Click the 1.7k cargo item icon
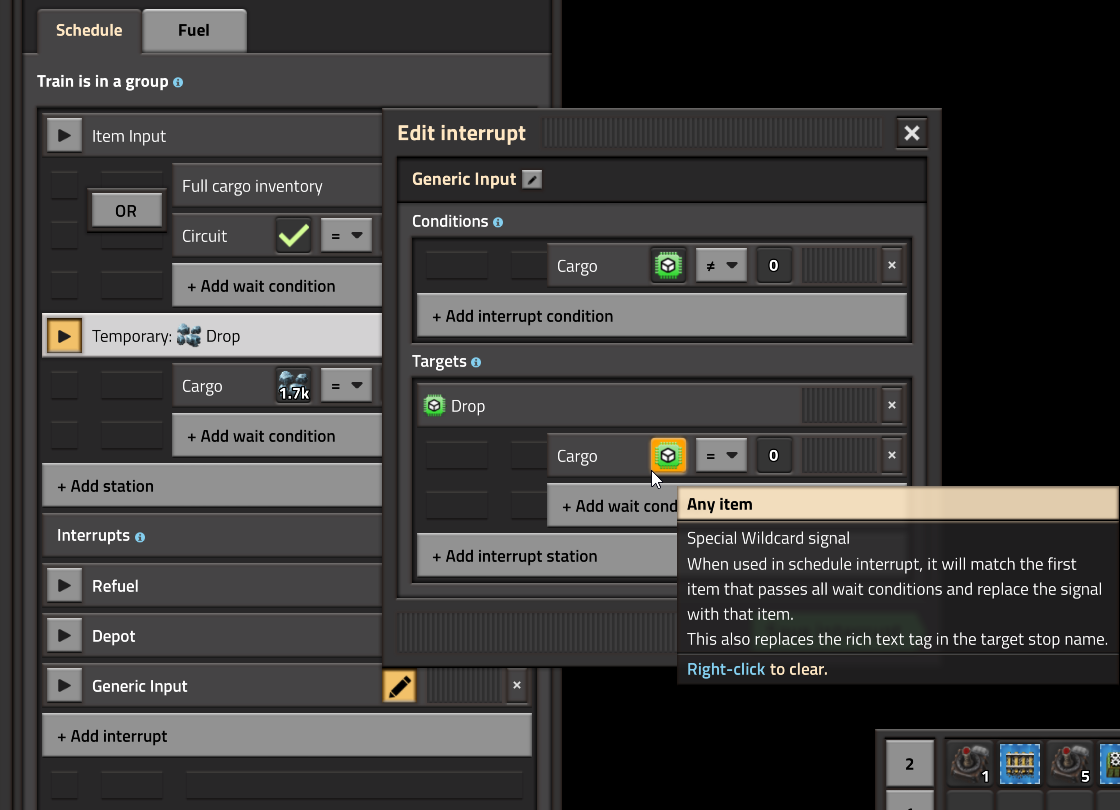The height and width of the screenshot is (810, 1120). (x=294, y=386)
